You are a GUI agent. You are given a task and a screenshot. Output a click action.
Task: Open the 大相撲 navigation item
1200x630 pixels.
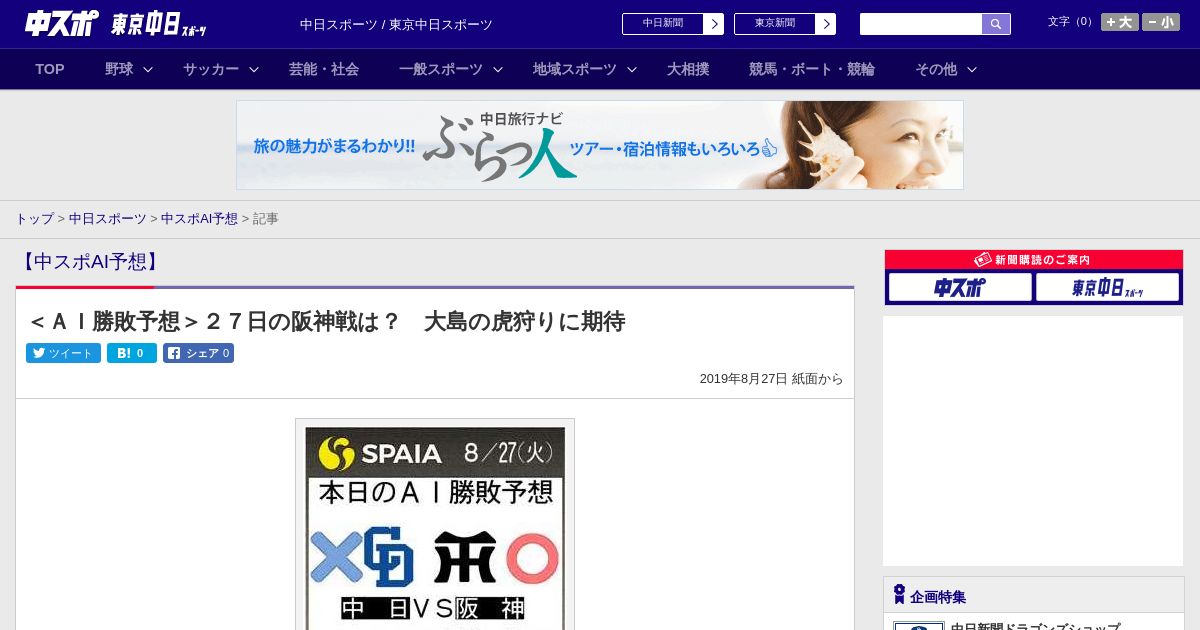click(x=688, y=69)
